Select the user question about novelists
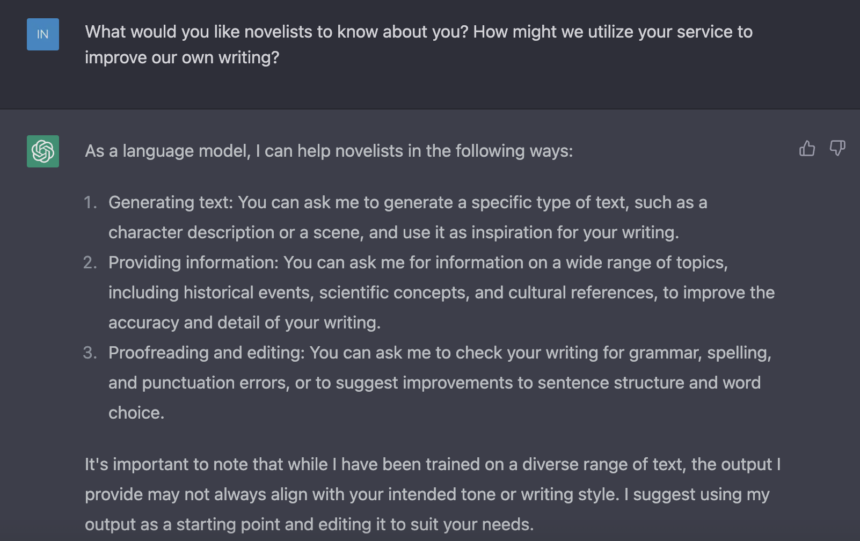The height and width of the screenshot is (541, 860). point(418,44)
